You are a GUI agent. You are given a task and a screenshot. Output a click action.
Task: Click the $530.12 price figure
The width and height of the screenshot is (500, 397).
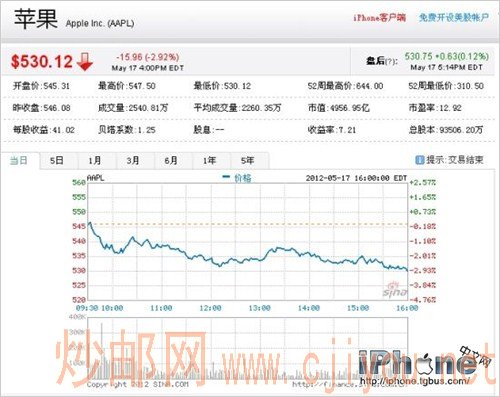[x=42, y=62]
